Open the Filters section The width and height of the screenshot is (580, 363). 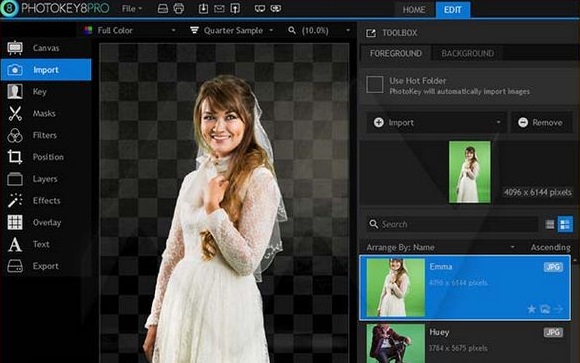click(x=46, y=135)
